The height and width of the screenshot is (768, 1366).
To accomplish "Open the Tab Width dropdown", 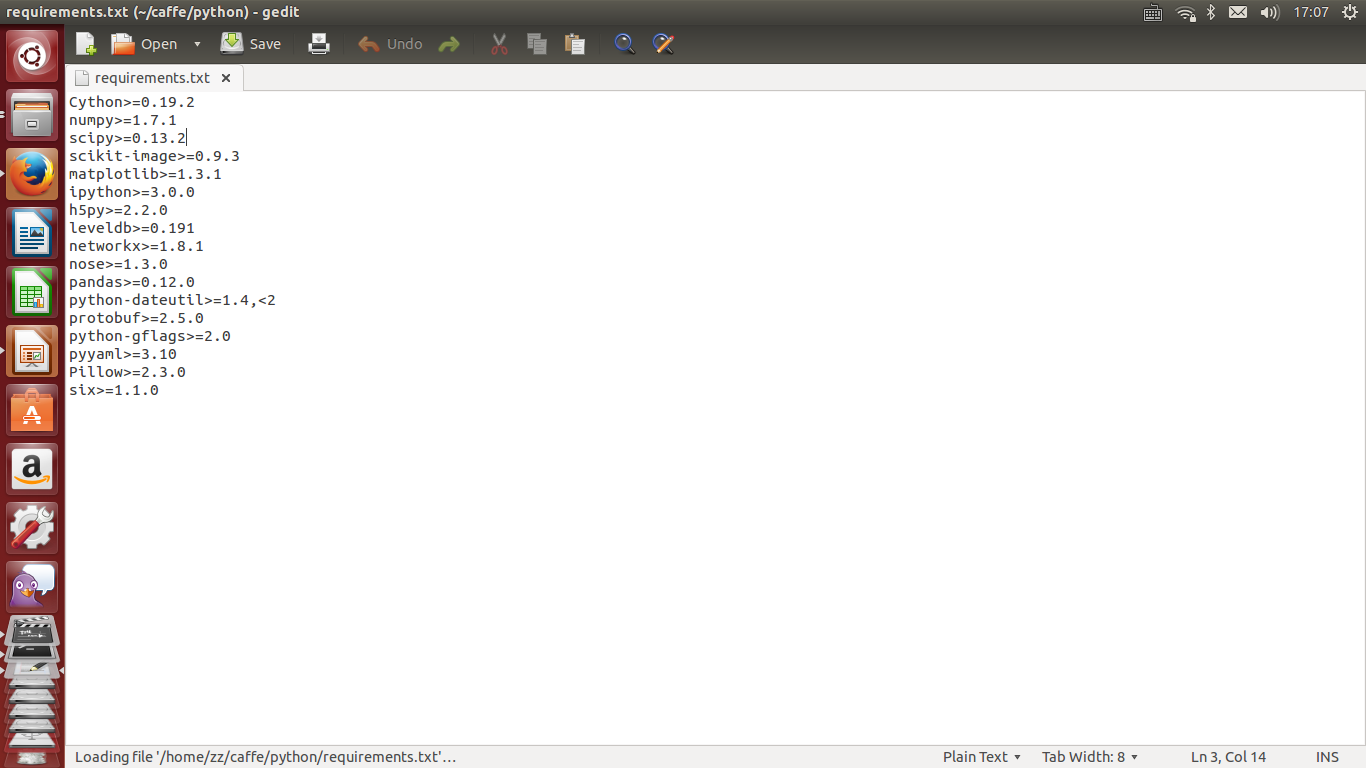I will click(1090, 757).
